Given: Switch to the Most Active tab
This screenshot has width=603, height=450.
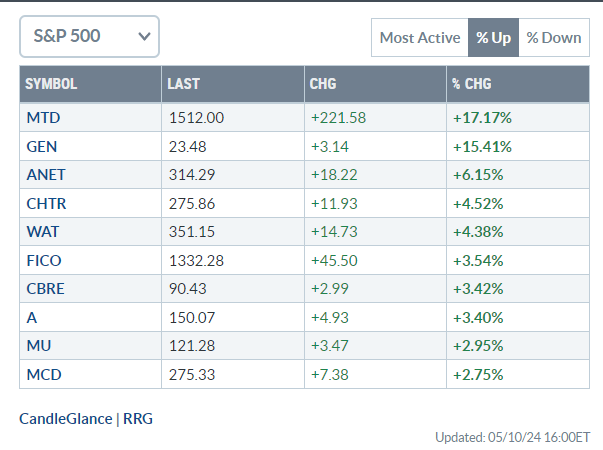Looking at the screenshot, I should coord(419,38).
